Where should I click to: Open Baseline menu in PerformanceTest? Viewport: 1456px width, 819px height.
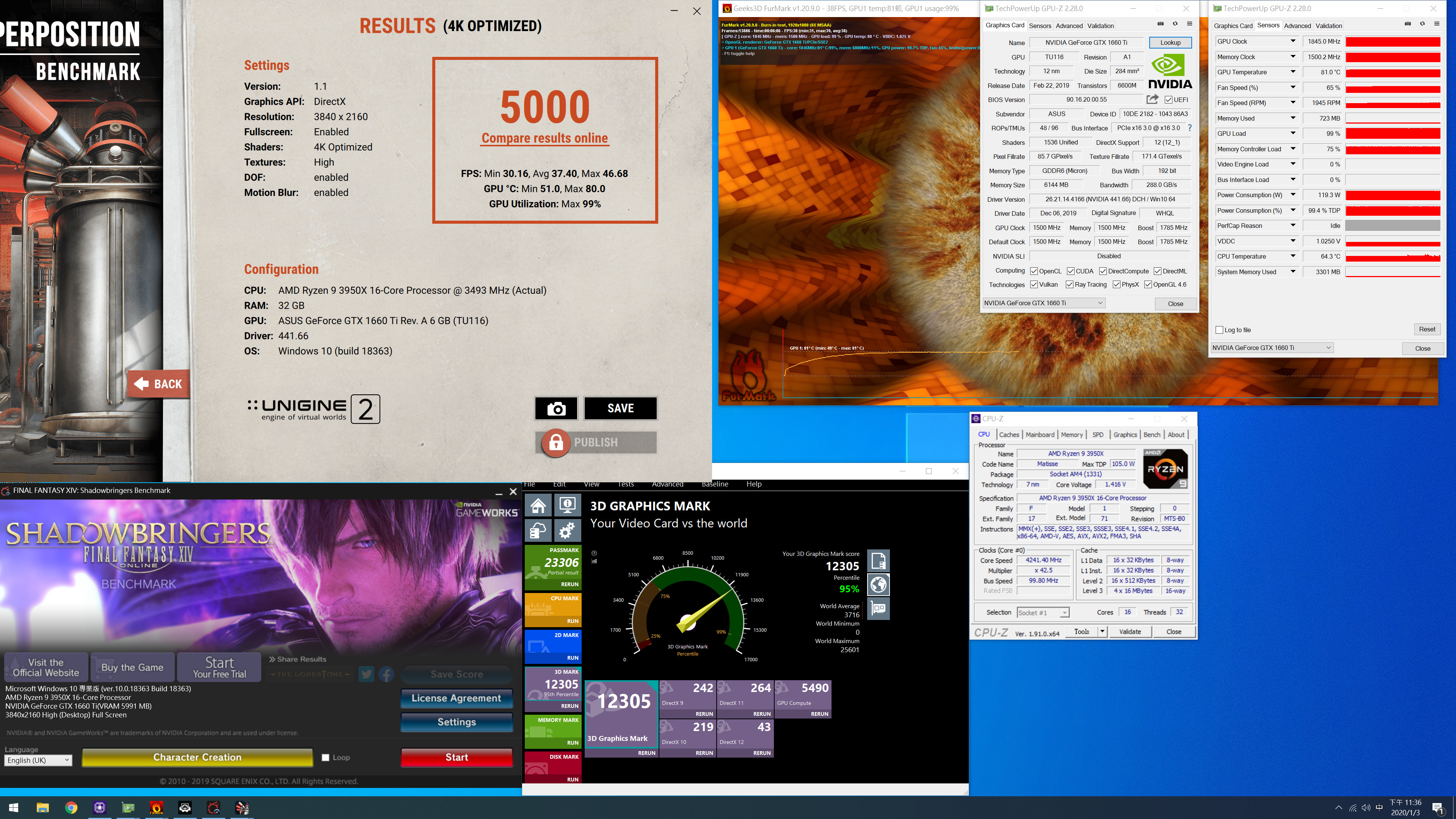pyautogui.click(x=714, y=484)
